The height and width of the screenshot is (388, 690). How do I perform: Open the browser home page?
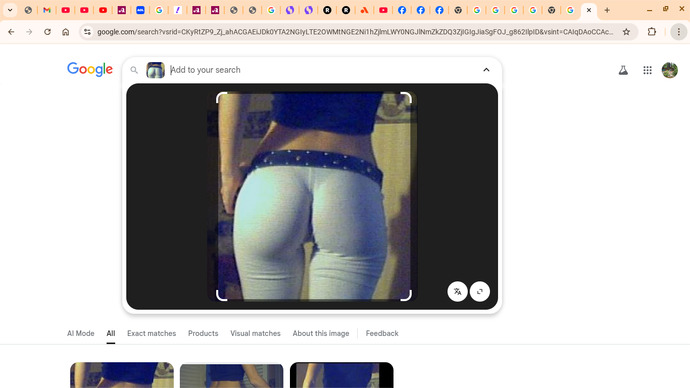(x=66, y=32)
